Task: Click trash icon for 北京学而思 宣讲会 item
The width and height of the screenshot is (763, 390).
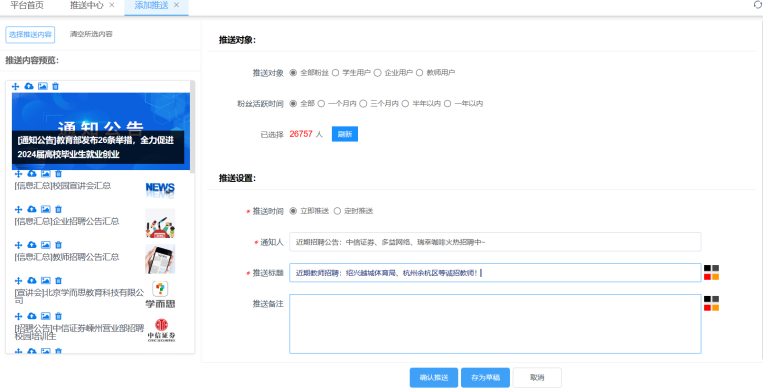Action: click(x=58, y=280)
